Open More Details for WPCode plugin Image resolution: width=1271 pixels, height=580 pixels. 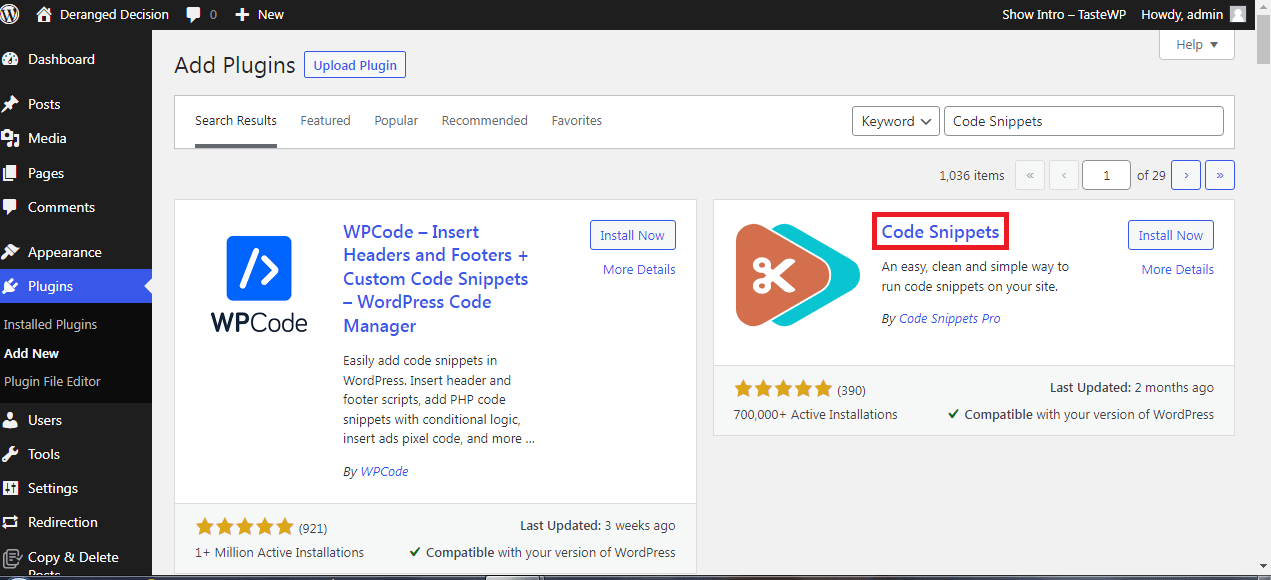(x=639, y=270)
